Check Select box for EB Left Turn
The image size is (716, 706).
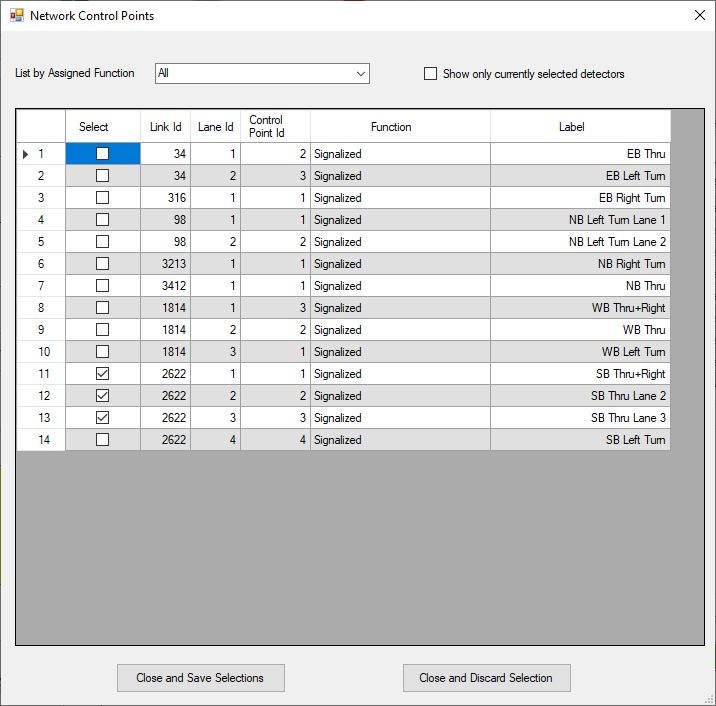[x=102, y=175]
